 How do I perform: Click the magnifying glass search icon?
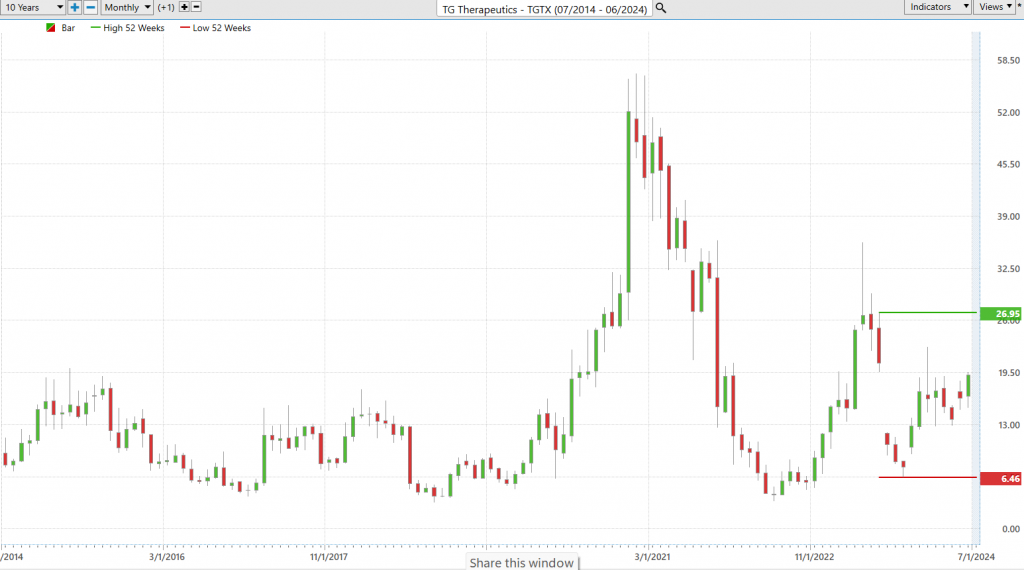click(661, 8)
